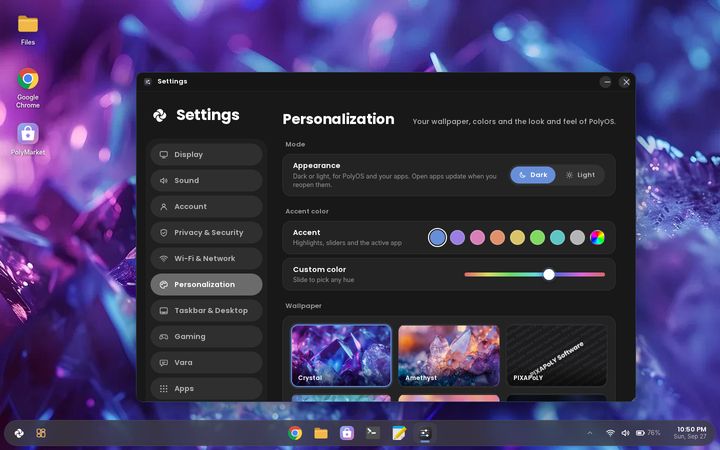
Task: Click the Settings logo icon in sidebar
Action: coord(160,115)
